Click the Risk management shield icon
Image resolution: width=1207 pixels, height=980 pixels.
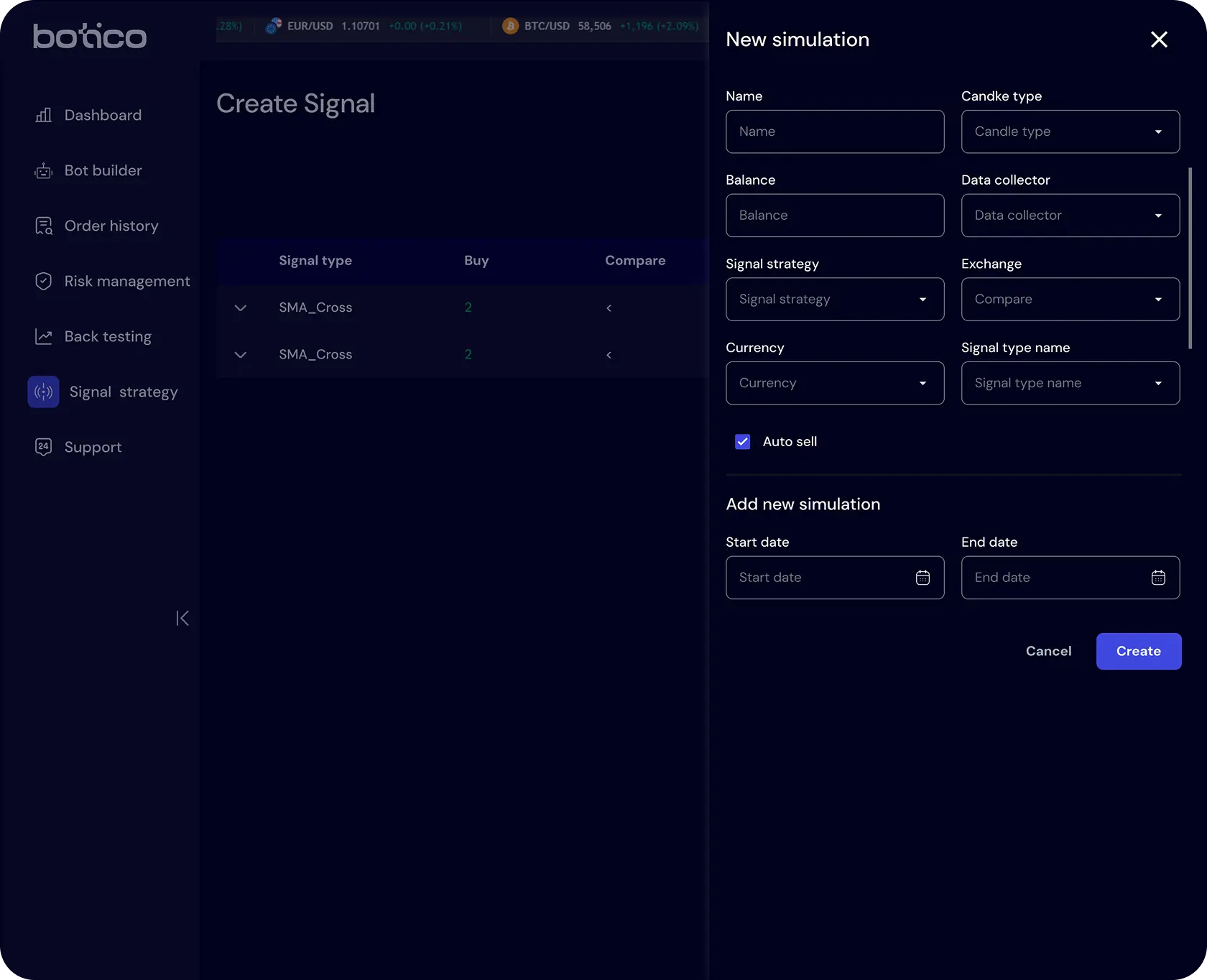[x=43, y=281]
